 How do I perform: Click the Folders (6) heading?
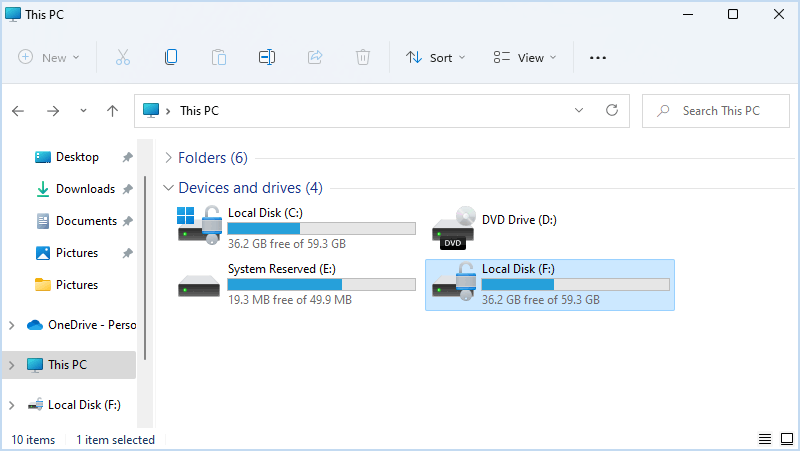[x=213, y=158]
